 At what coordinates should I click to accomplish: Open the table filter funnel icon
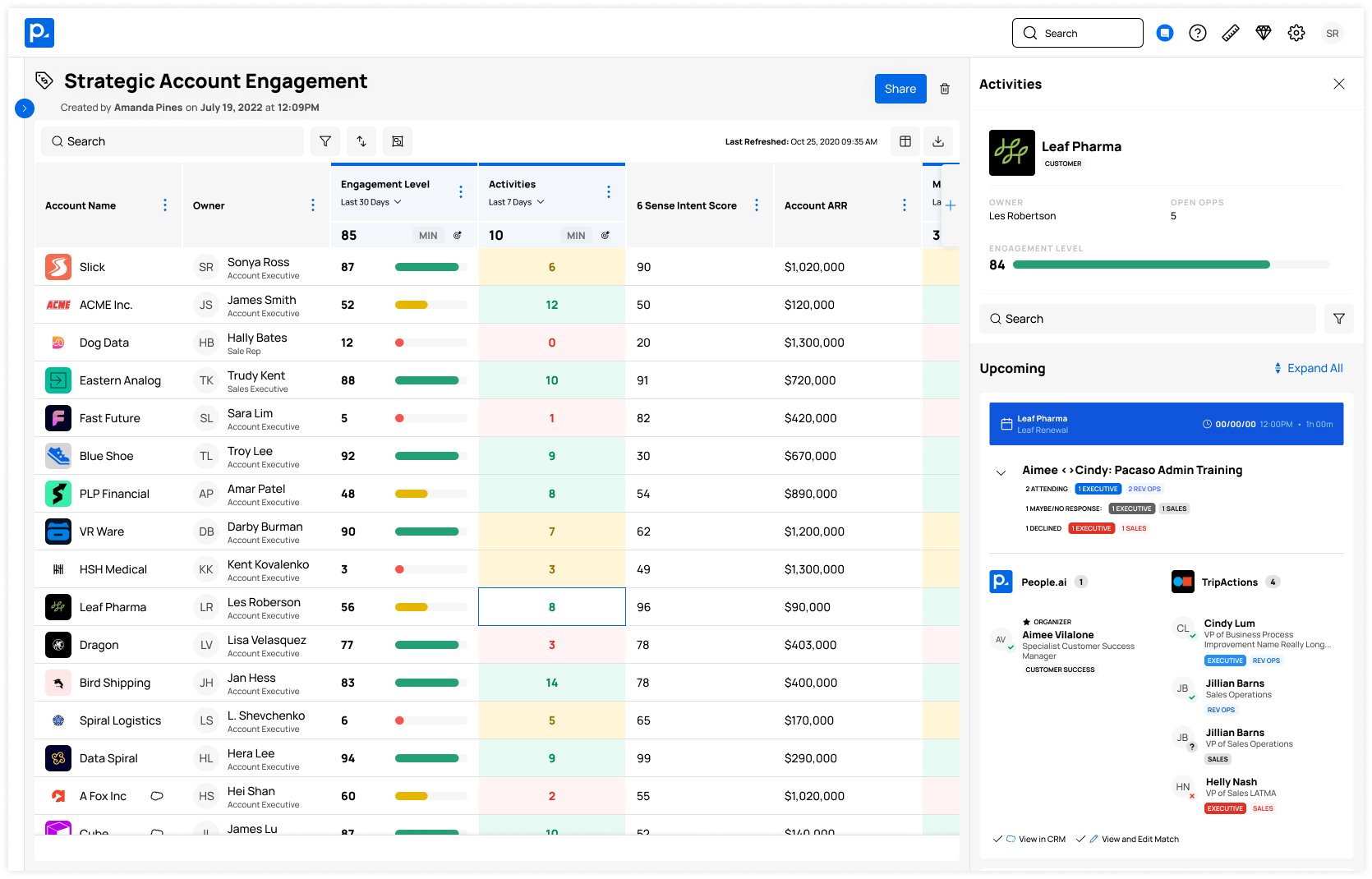click(x=325, y=141)
